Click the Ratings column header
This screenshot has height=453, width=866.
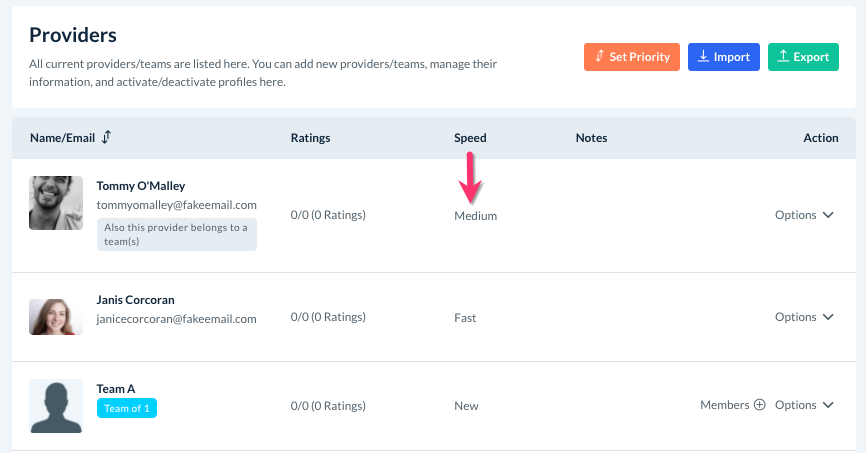[x=310, y=138]
